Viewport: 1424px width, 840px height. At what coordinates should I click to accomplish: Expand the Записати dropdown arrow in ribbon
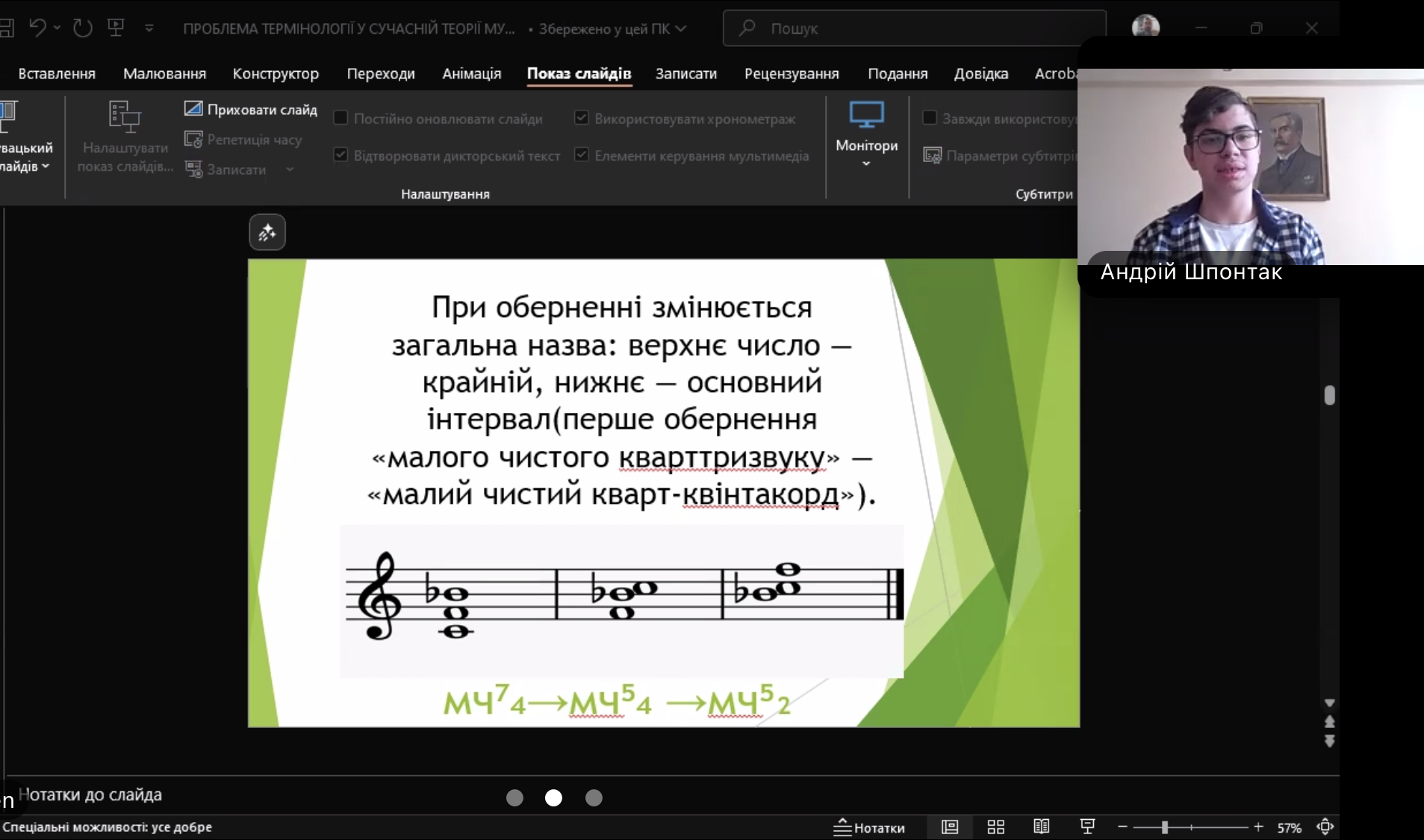[290, 169]
